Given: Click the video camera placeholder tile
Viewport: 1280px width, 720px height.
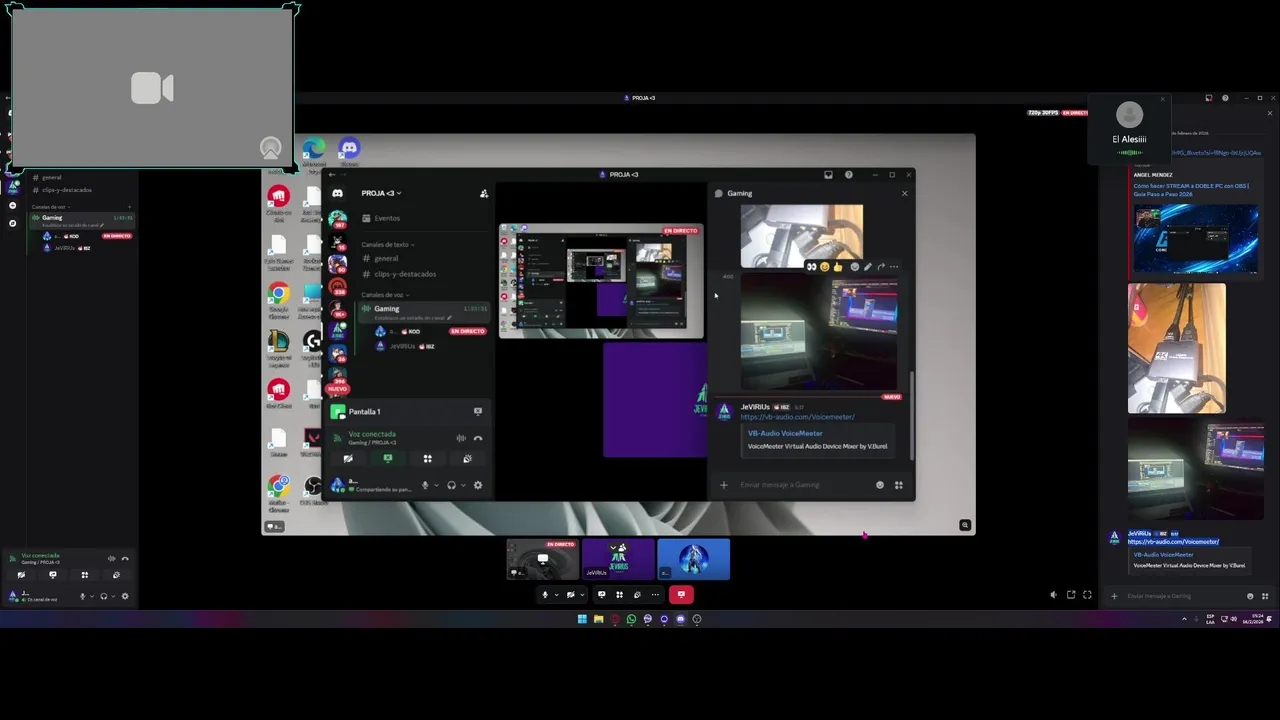Looking at the screenshot, I should click(x=152, y=88).
